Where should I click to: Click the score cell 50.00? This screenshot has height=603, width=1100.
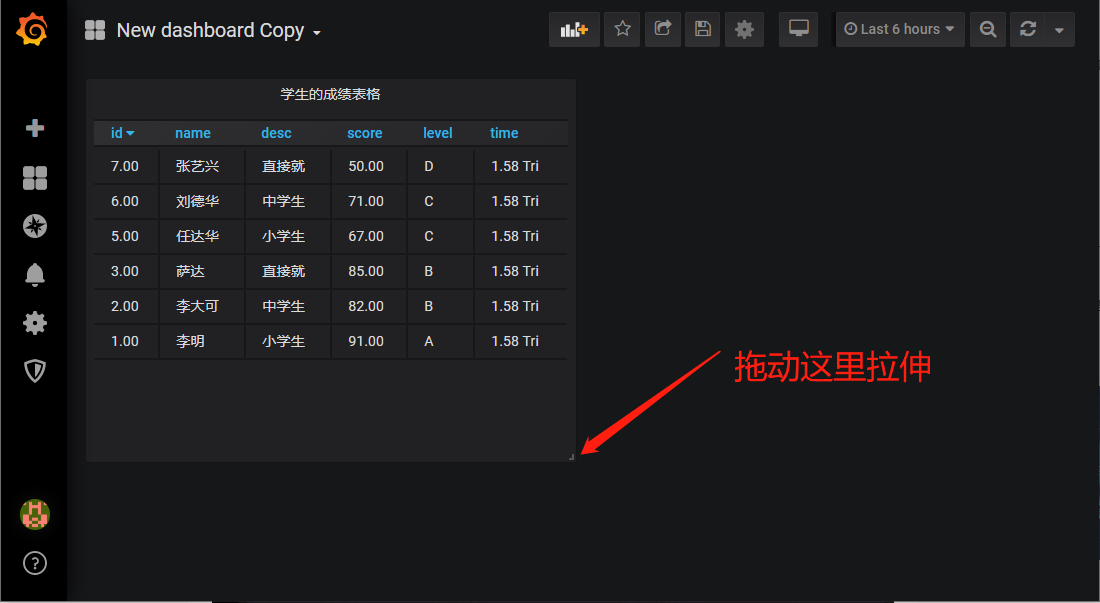pos(369,166)
